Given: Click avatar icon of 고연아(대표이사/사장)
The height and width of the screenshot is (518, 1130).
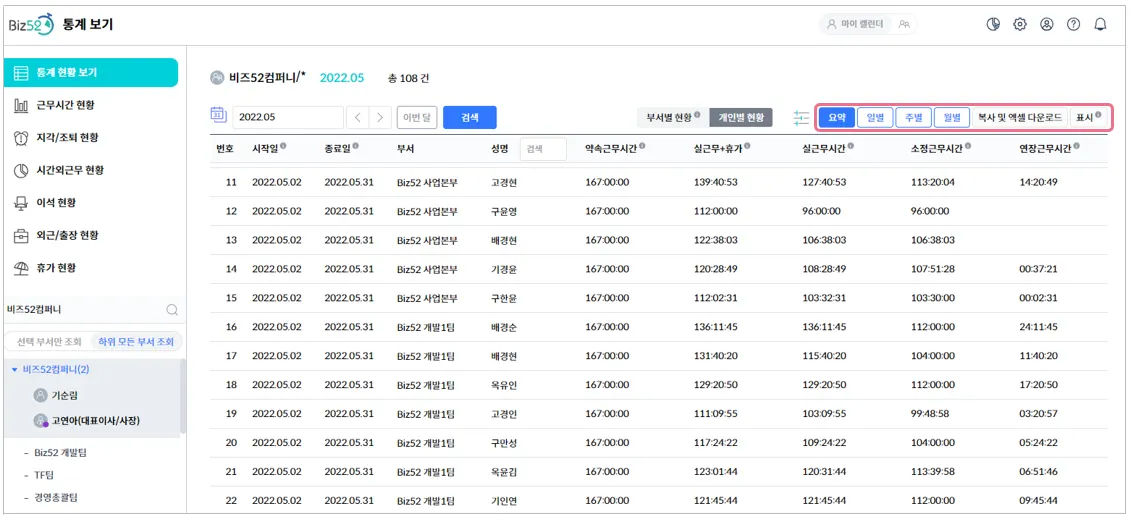Looking at the screenshot, I should (x=40, y=420).
